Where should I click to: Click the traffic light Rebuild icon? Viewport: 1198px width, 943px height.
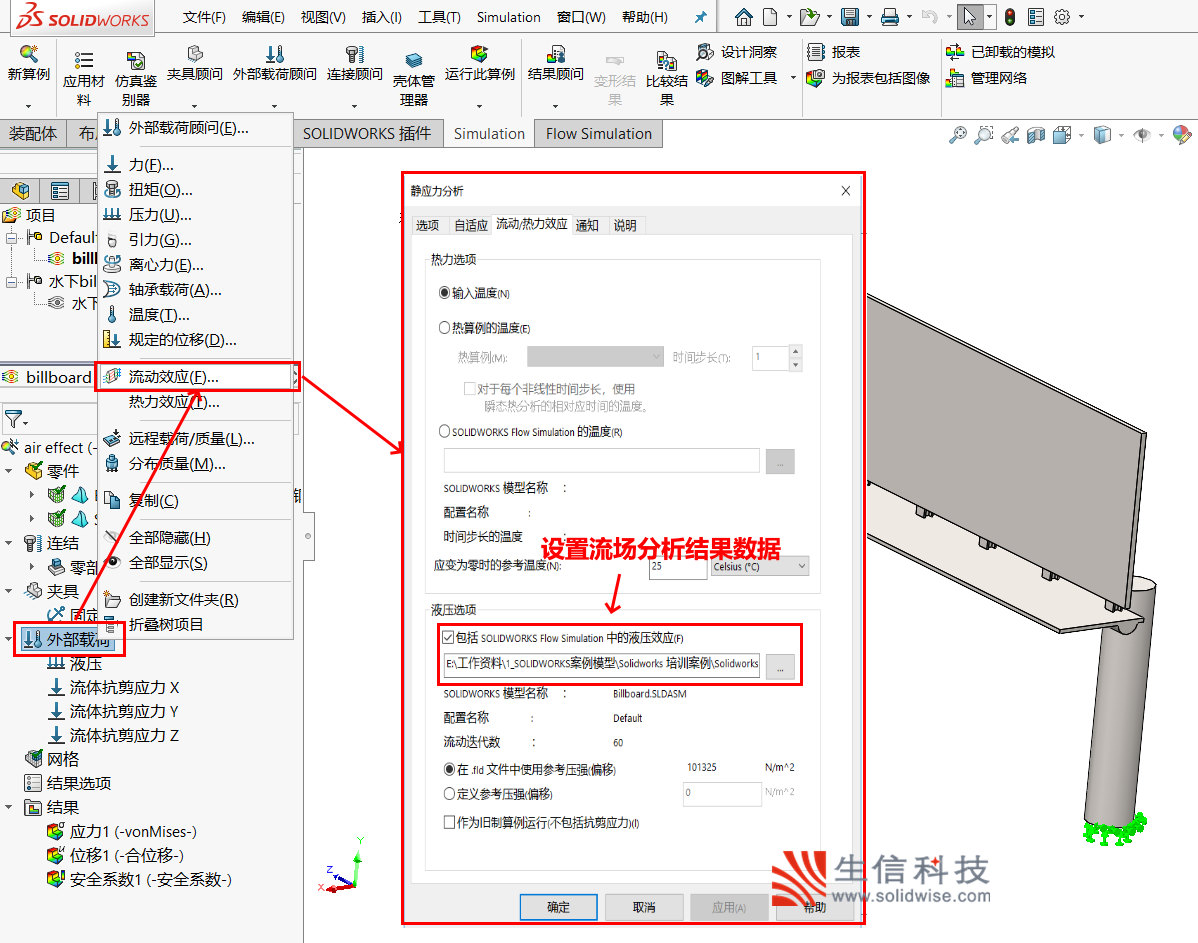click(x=1010, y=17)
